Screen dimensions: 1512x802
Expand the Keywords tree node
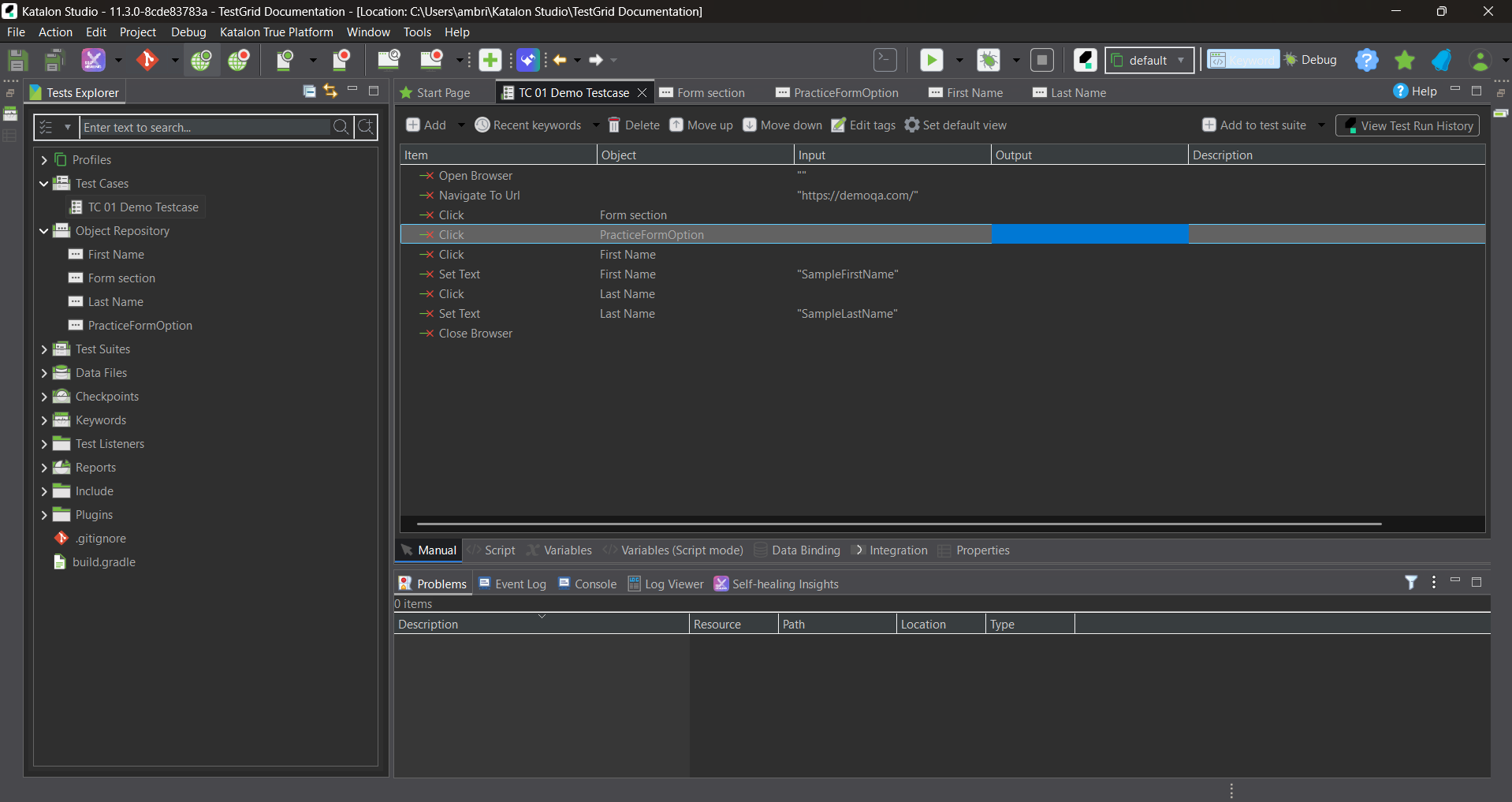44,420
